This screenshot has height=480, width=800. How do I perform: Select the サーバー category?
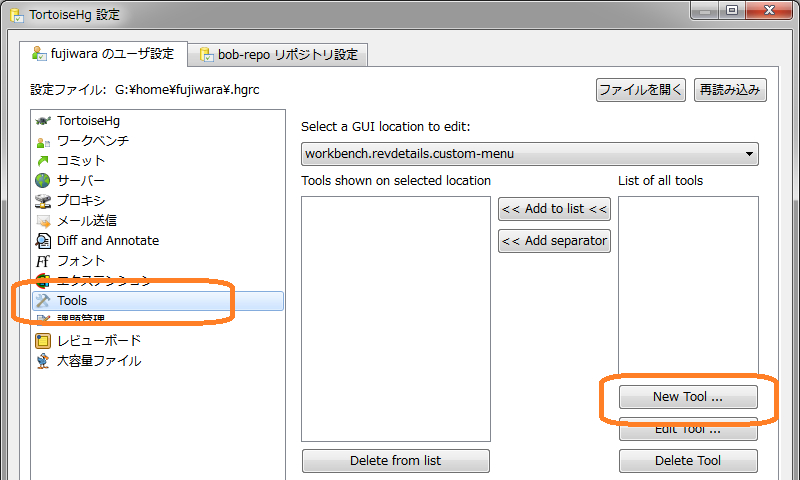pyautogui.click(x=158, y=181)
